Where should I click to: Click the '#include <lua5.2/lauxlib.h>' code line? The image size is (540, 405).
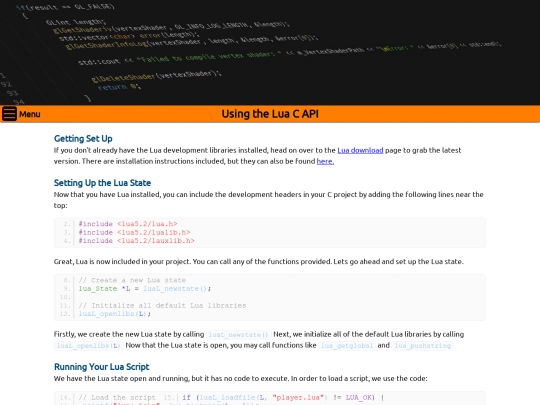coord(136,241)
